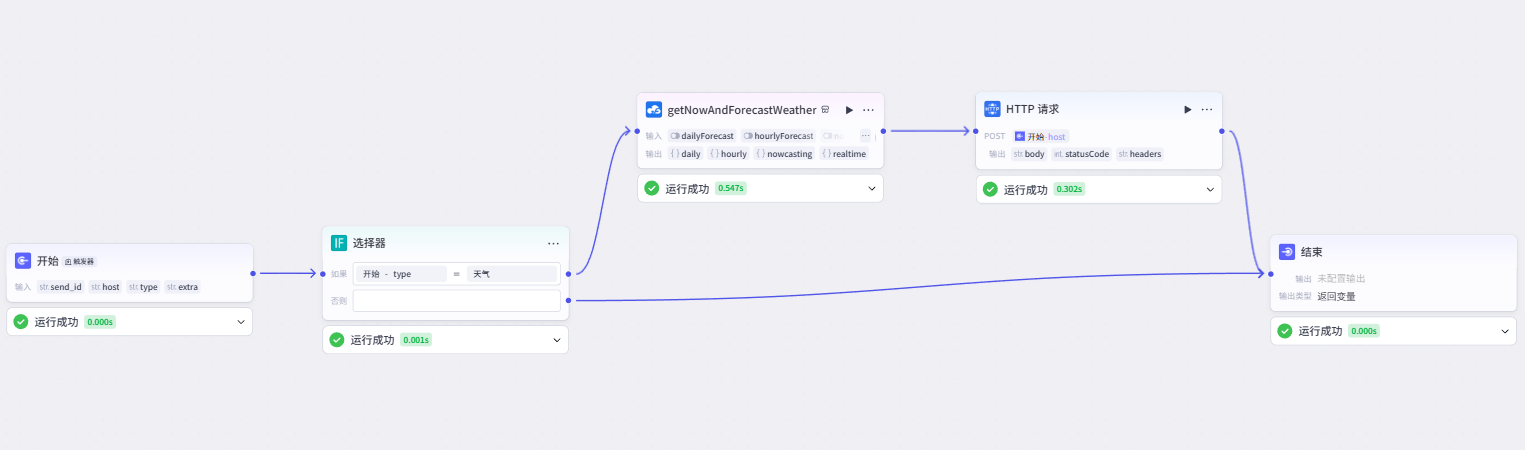
Task: Run the getNowAndForecastWeather node with play button
Action: tap(849, 110)
